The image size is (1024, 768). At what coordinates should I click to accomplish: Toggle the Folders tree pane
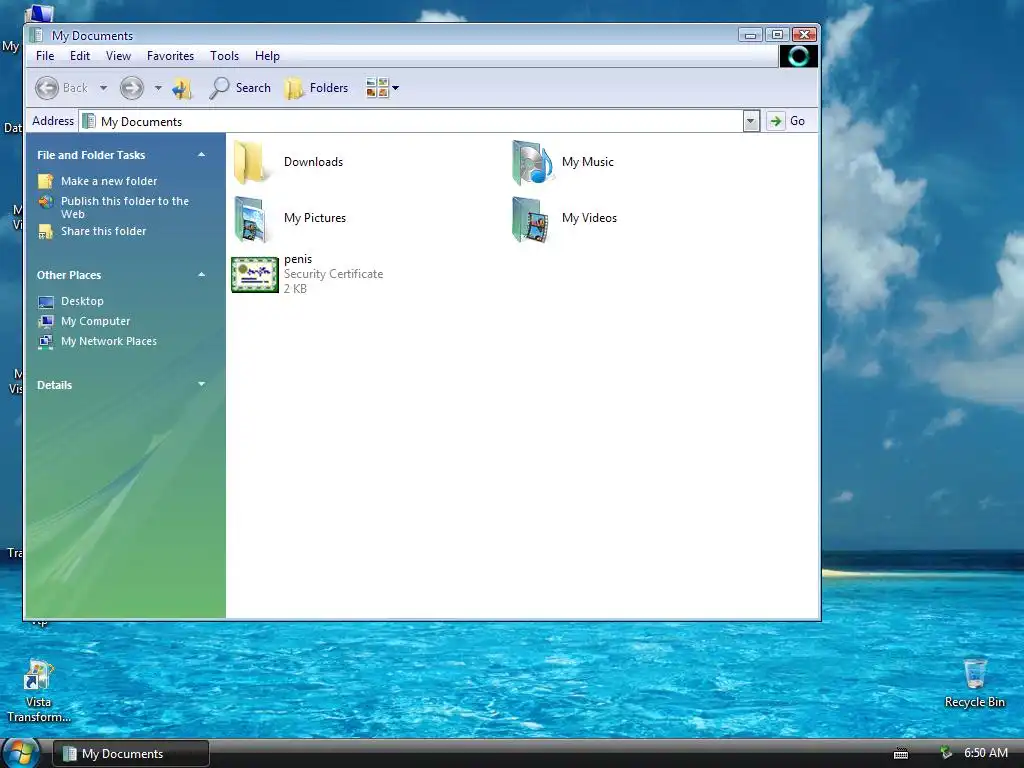click(x=316, y=88)
